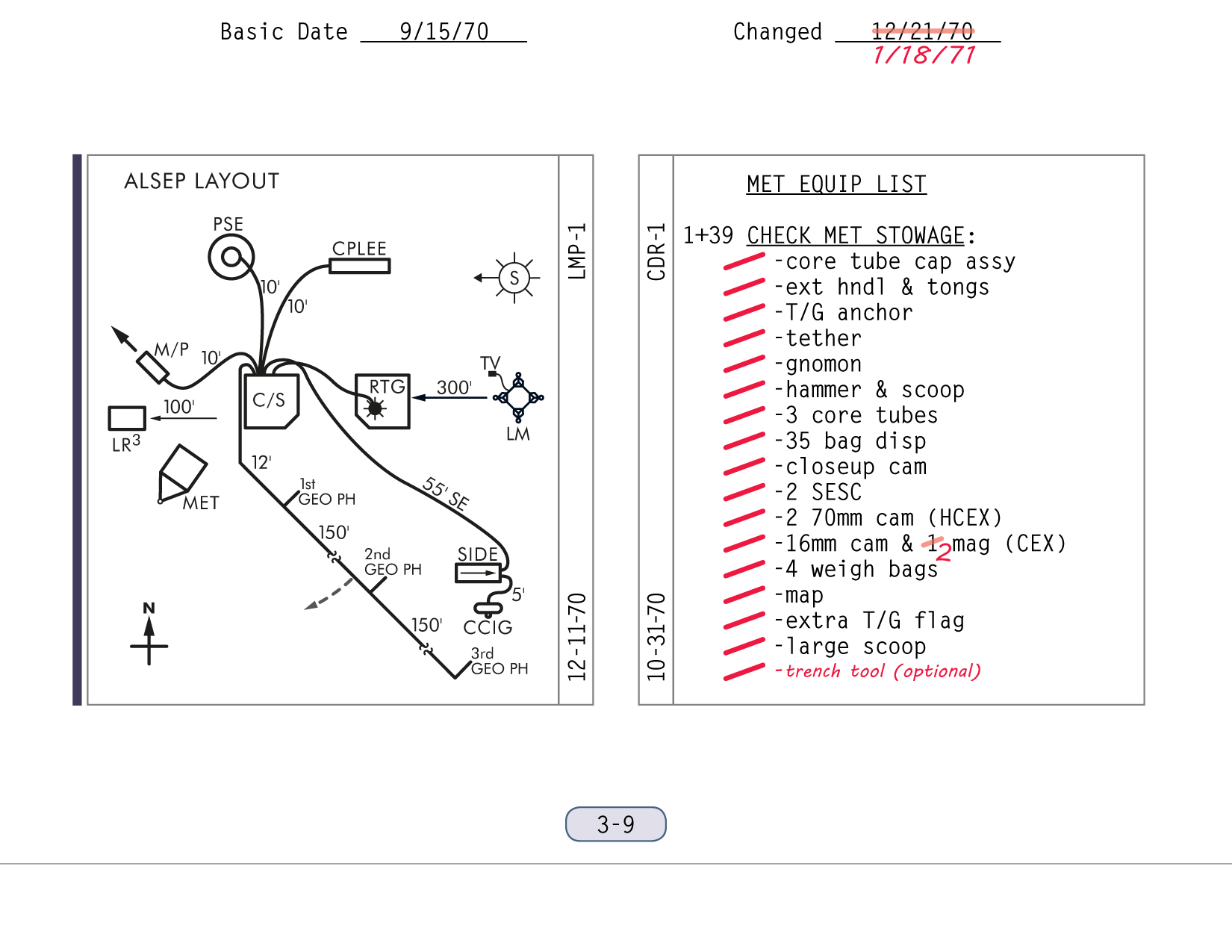This screenshot has height=952, width=1232.
Task: Click the RTG box with starburst
Action: (382, 402)
